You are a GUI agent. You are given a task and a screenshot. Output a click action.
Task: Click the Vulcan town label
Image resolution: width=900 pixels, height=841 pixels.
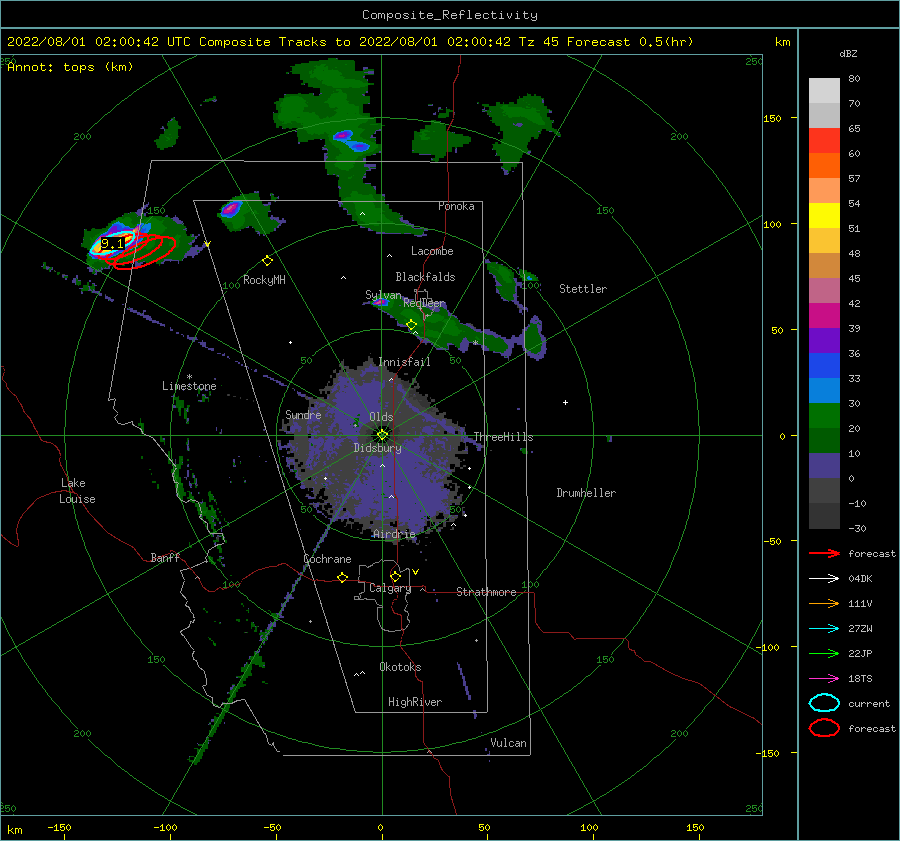click(509, 743)
